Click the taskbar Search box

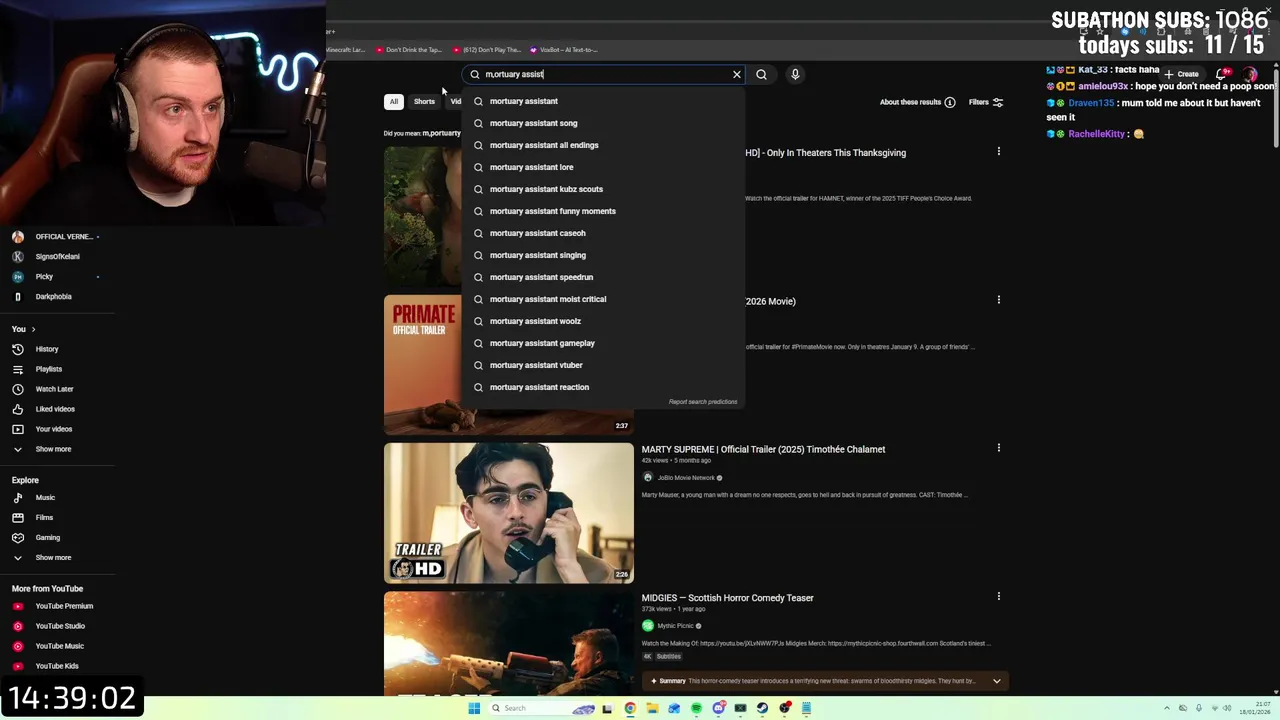click(543, 708)
